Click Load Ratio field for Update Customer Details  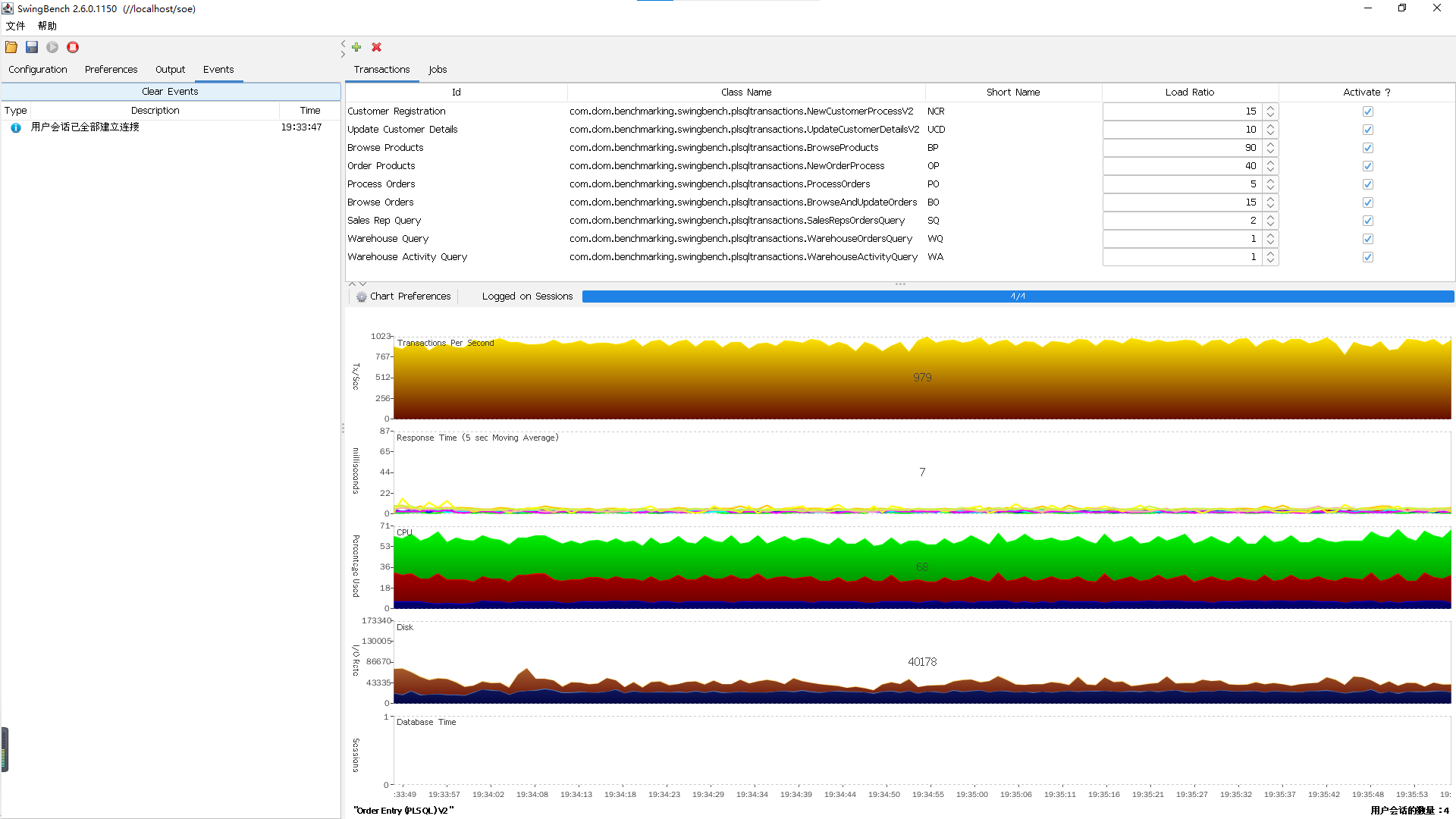coord(1181,130)
